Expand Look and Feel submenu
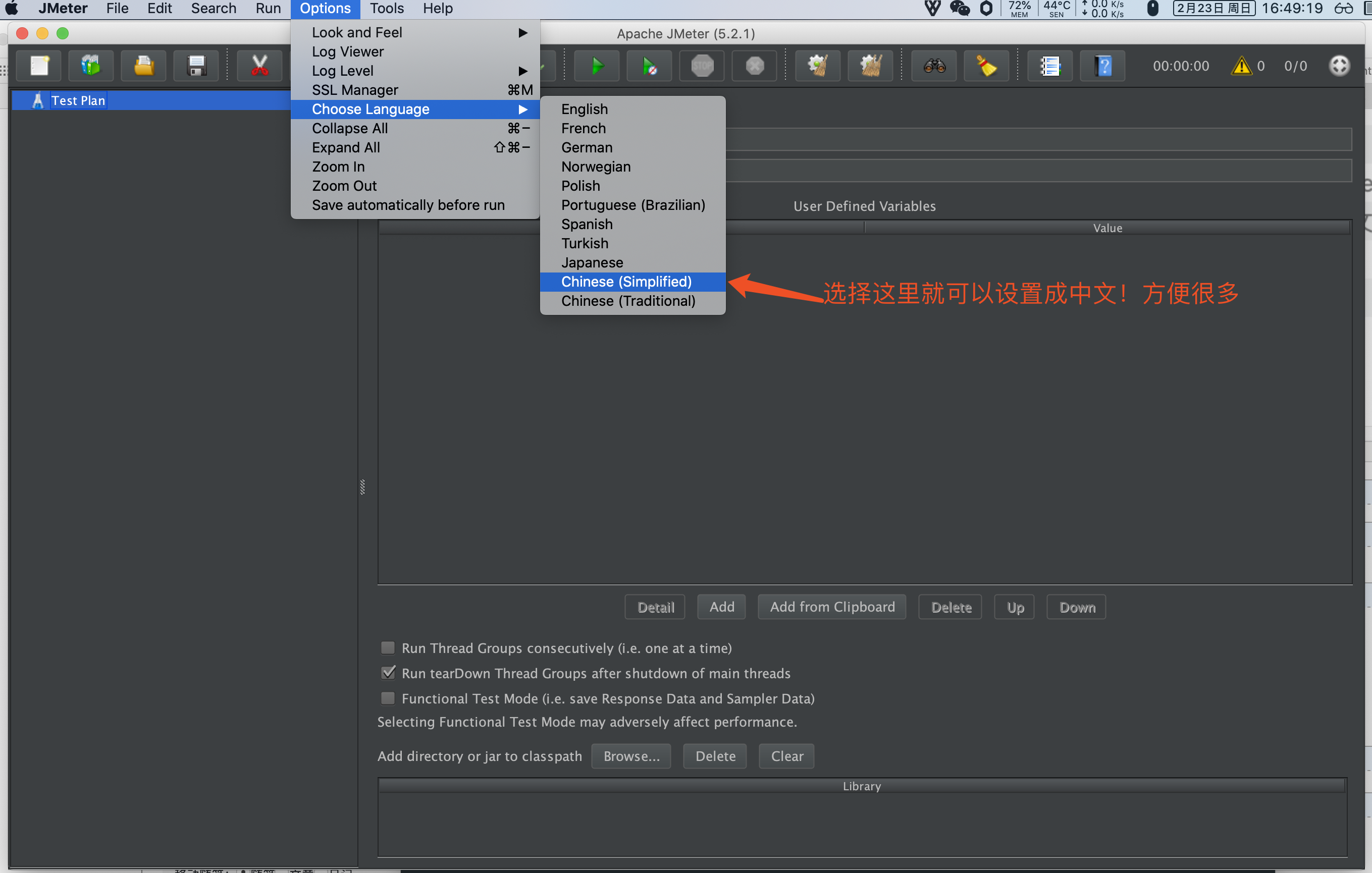Viewport: 1372px width, 873px height. [x=415, y=32]
